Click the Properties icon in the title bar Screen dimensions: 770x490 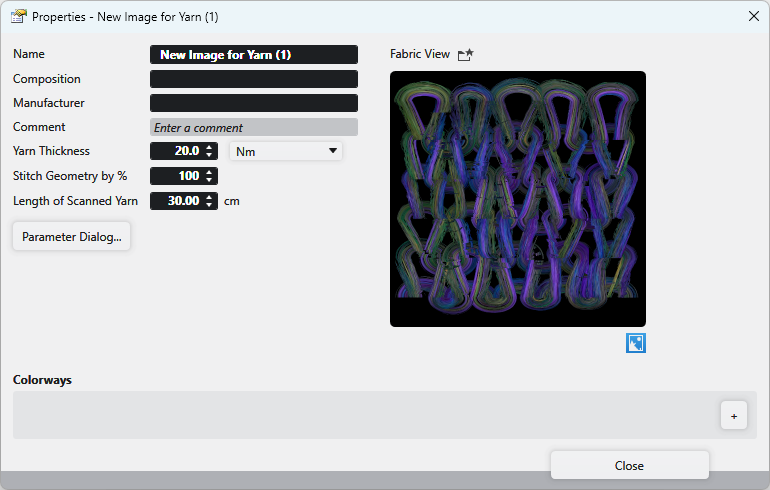[18, 16]
